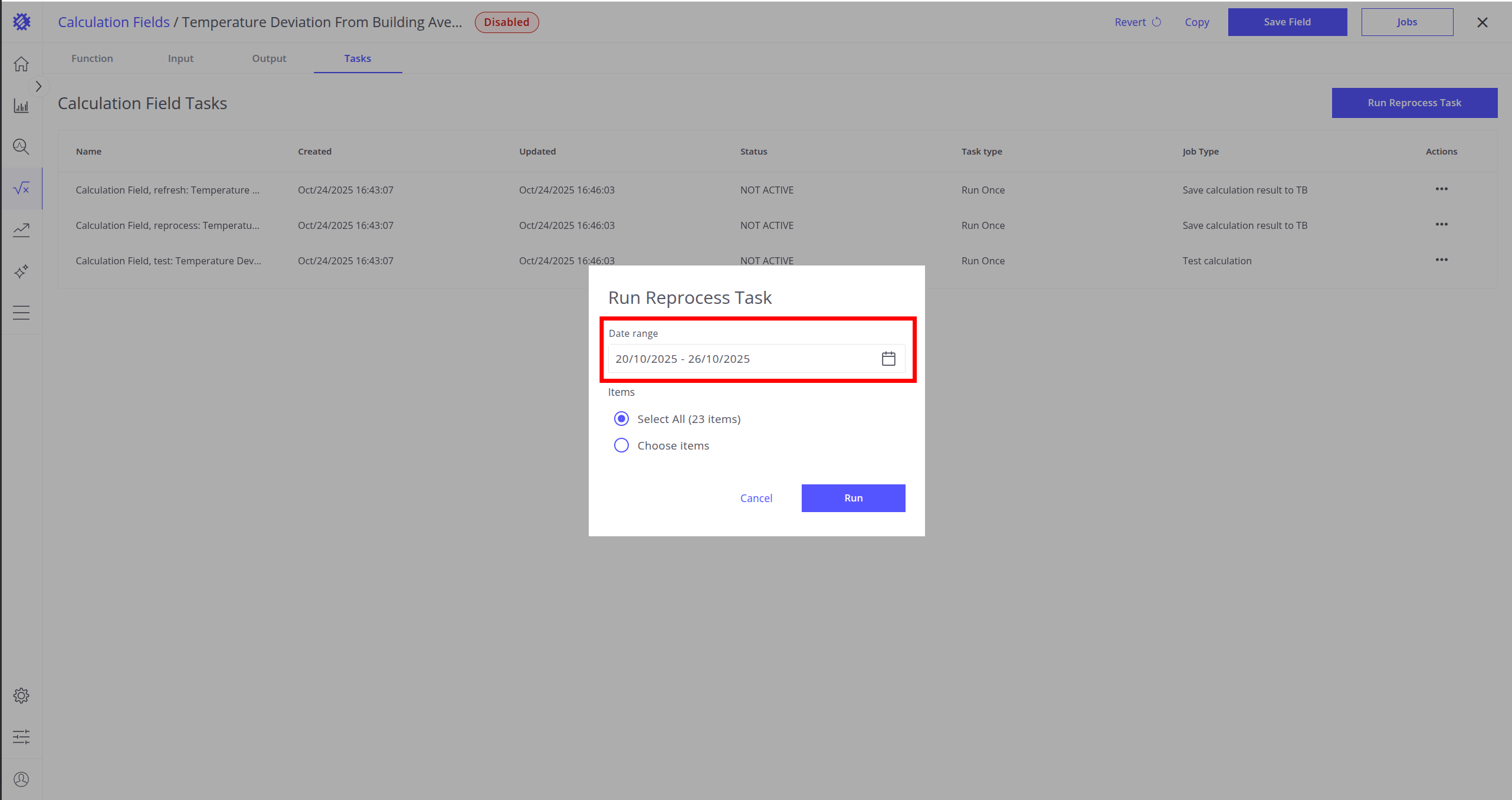Click the Revert link with refresh icon
This screenshot has width=1512, height=800.
(1137, 22)
